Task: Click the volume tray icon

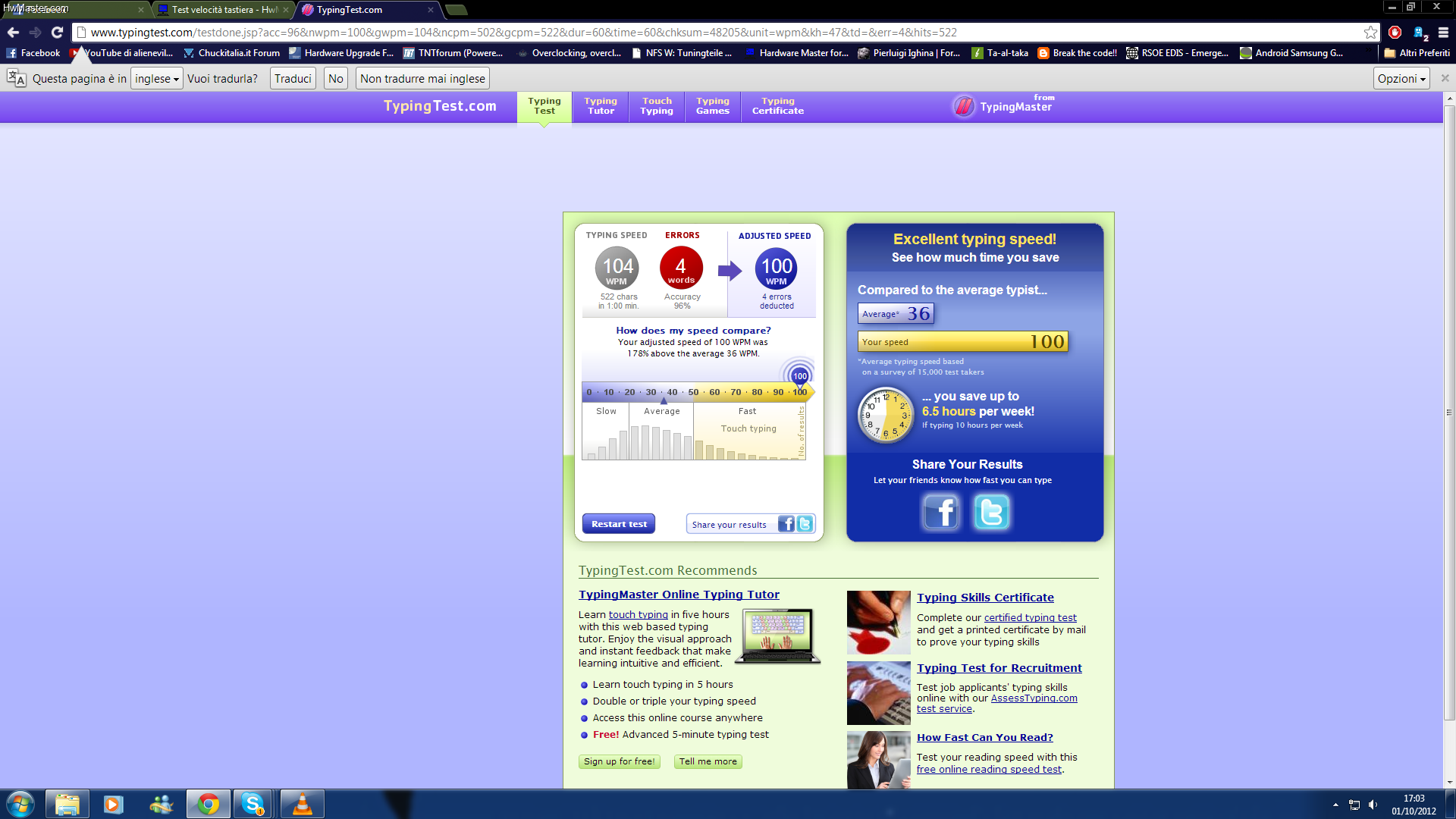Action: (1373, 805)
